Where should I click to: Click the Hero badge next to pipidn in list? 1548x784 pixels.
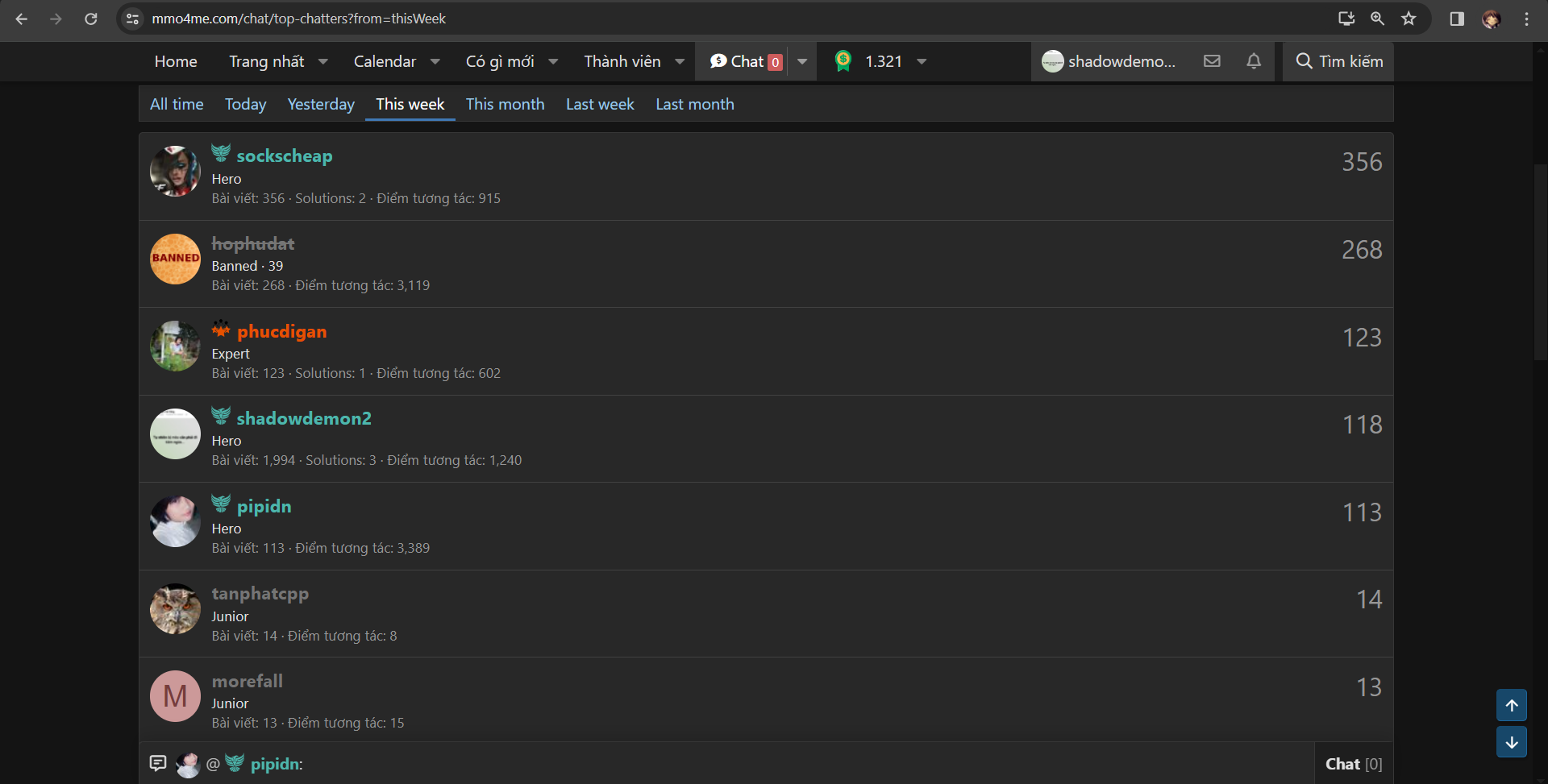[x=221, y=504]
